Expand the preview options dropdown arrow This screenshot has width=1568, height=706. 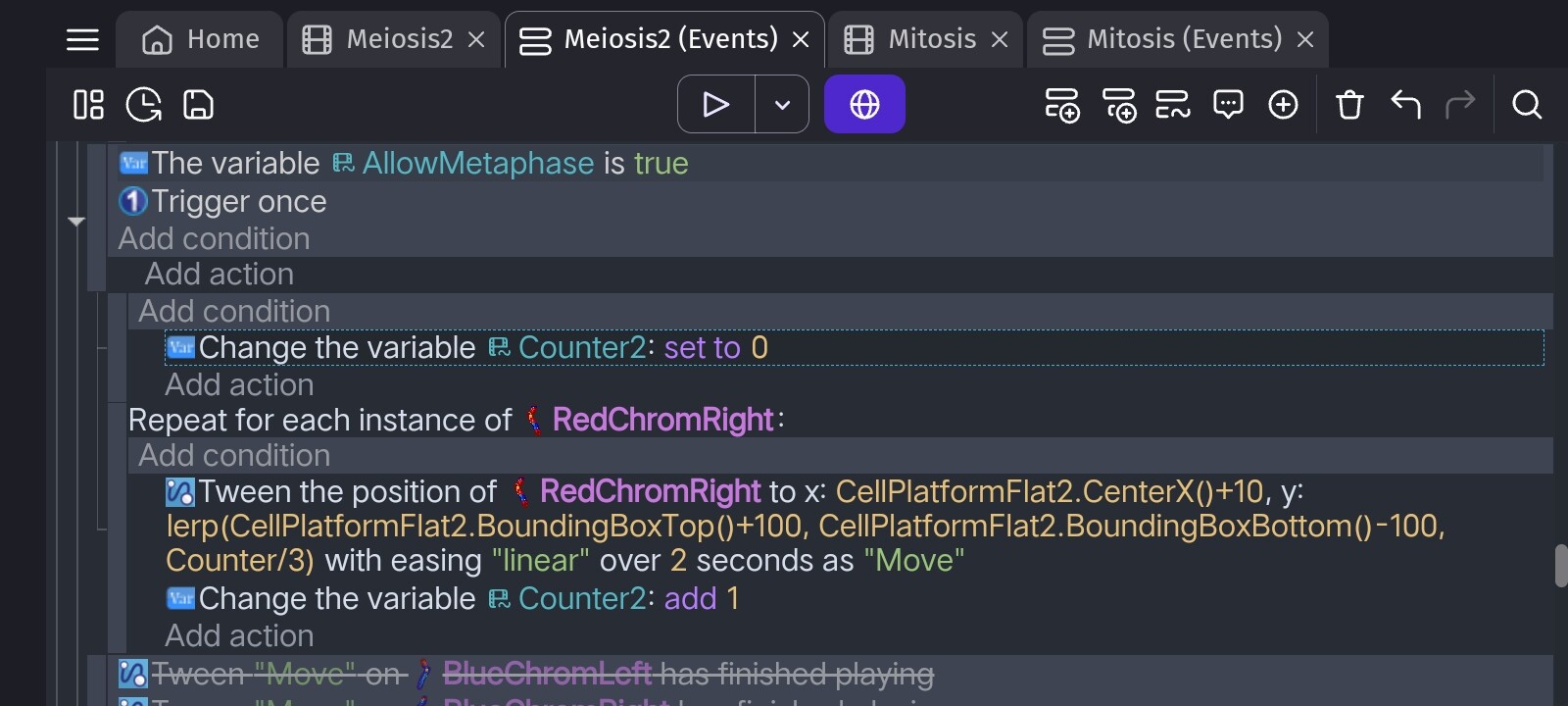click(782, 104)
